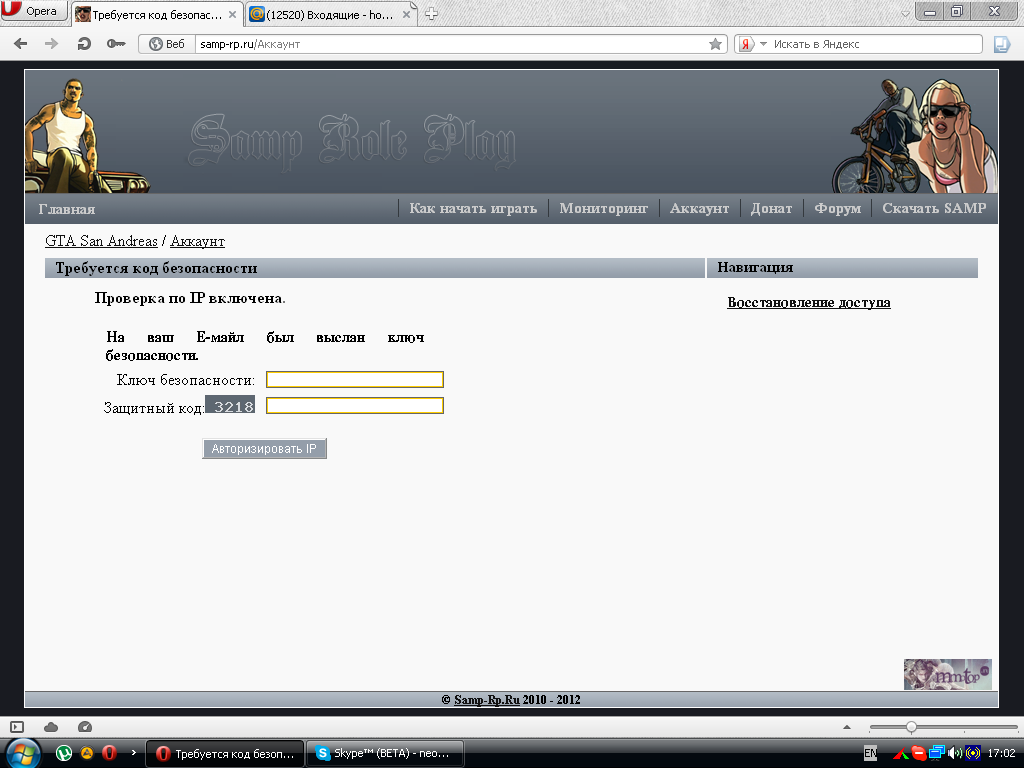Minimize the Opera window
Screen dimensions: 1024x768
click(x=930, y=11)
